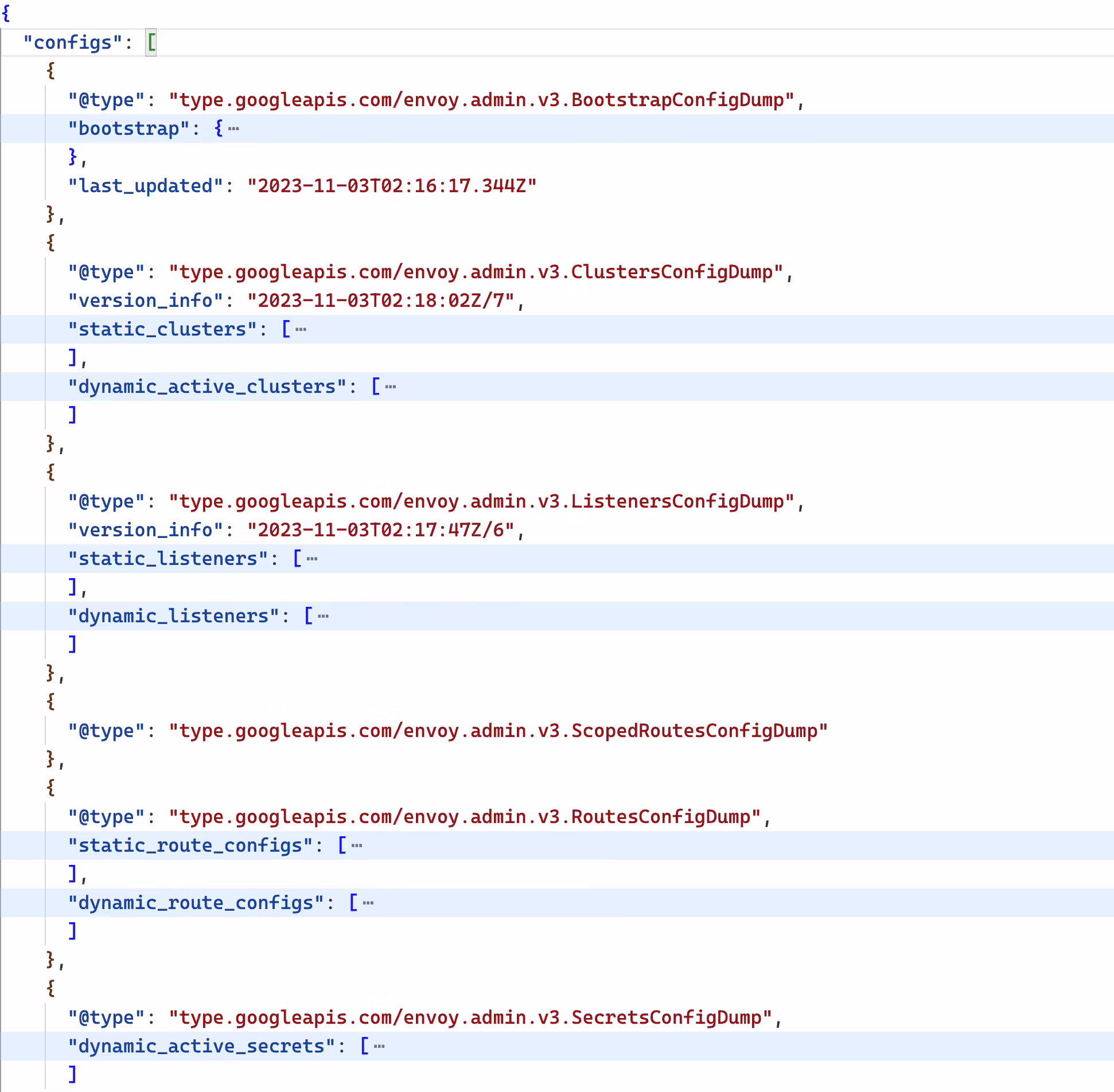Click the ListenersConfigDump type string
This screenshot has height=1092, width=1114.
pos(482,502)
